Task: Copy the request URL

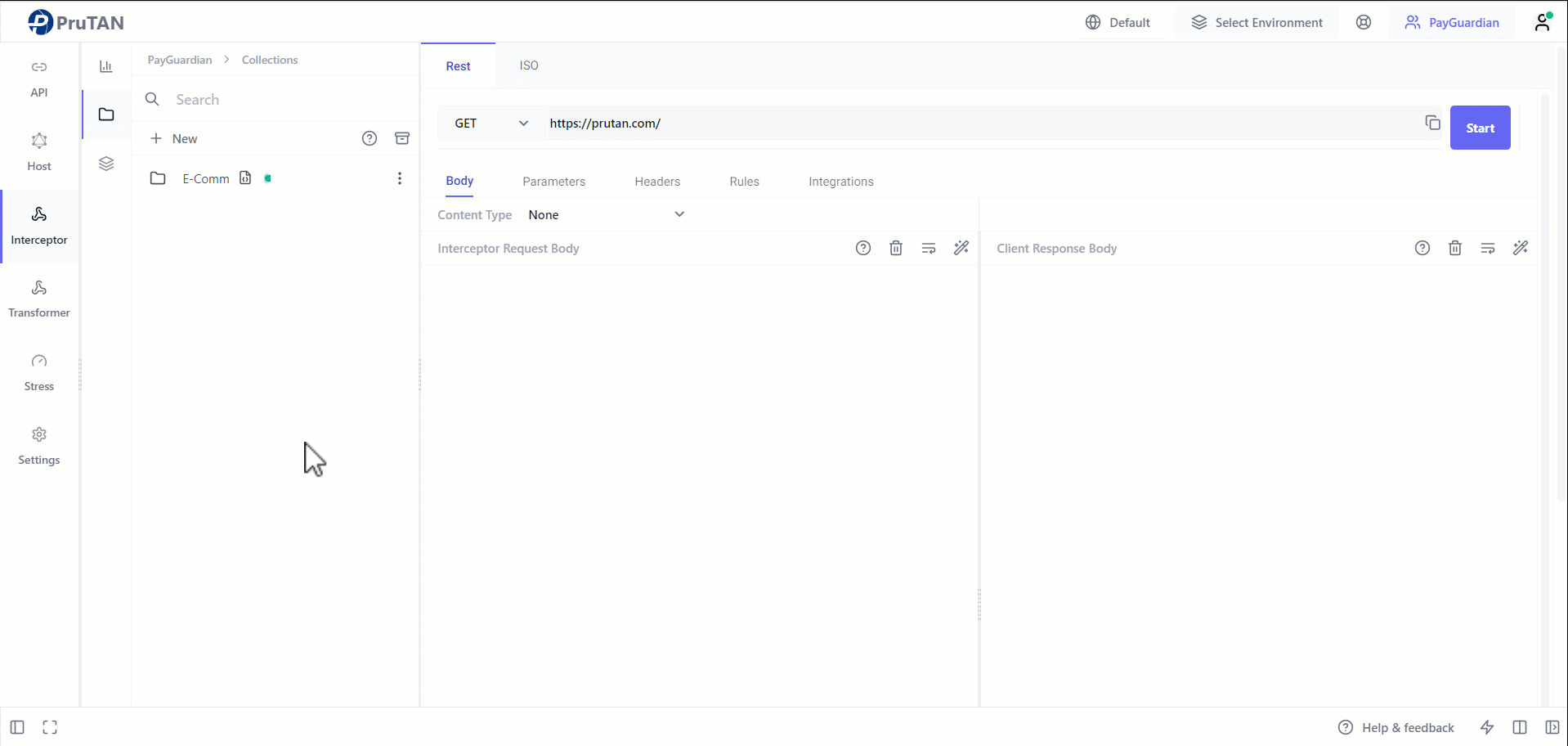Action: [1432, 123]
